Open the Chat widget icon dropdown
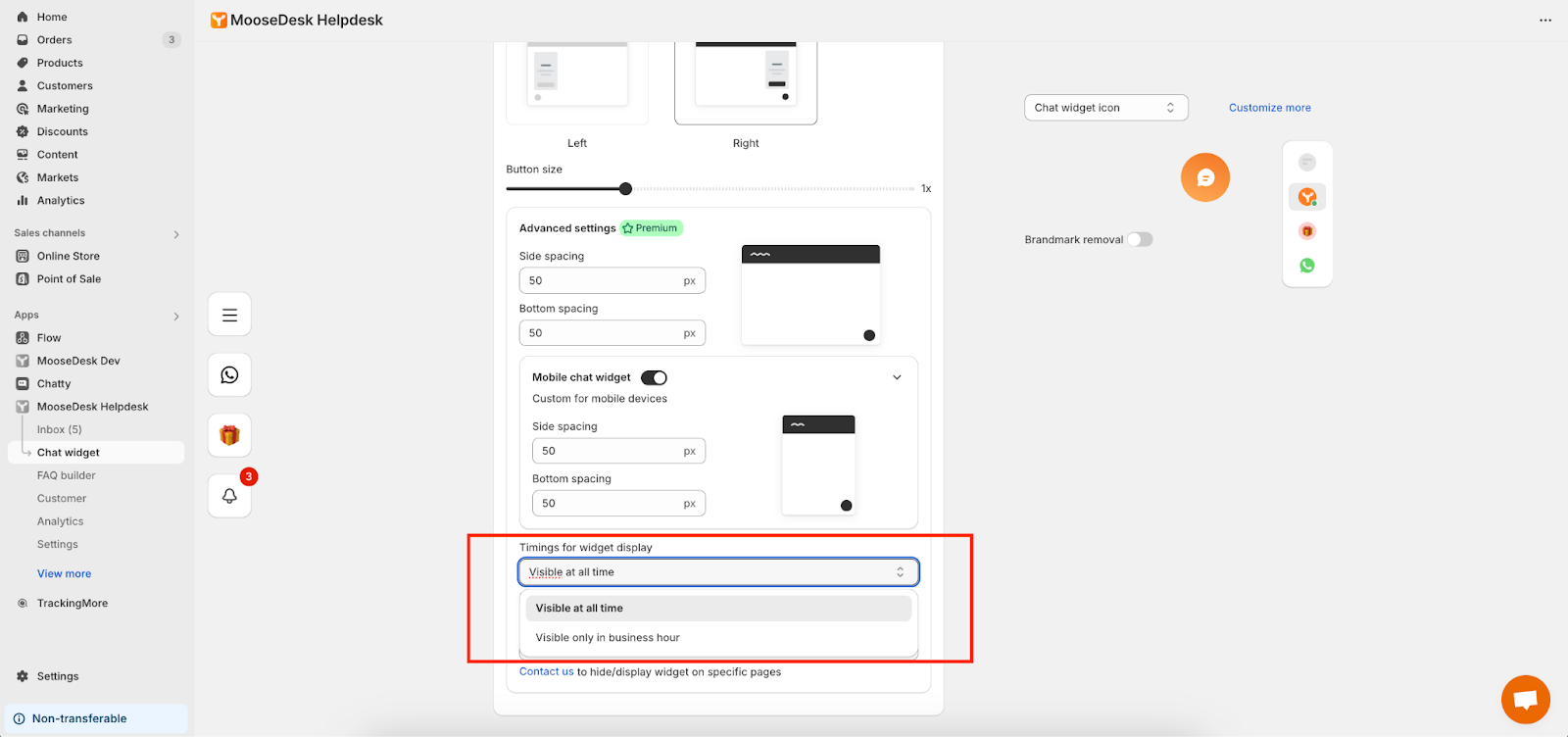 pyautogui.click(x=1106, y=108)
